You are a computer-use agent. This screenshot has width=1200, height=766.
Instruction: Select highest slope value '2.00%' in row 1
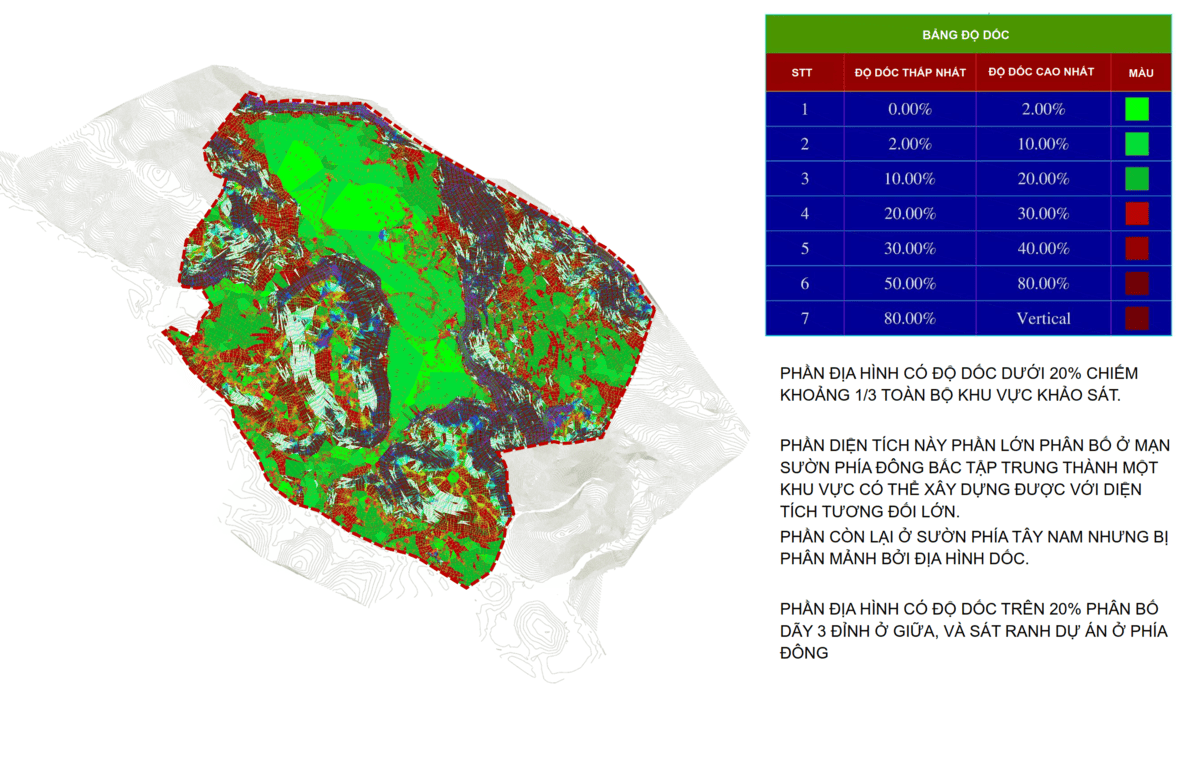coord(1043,109)
